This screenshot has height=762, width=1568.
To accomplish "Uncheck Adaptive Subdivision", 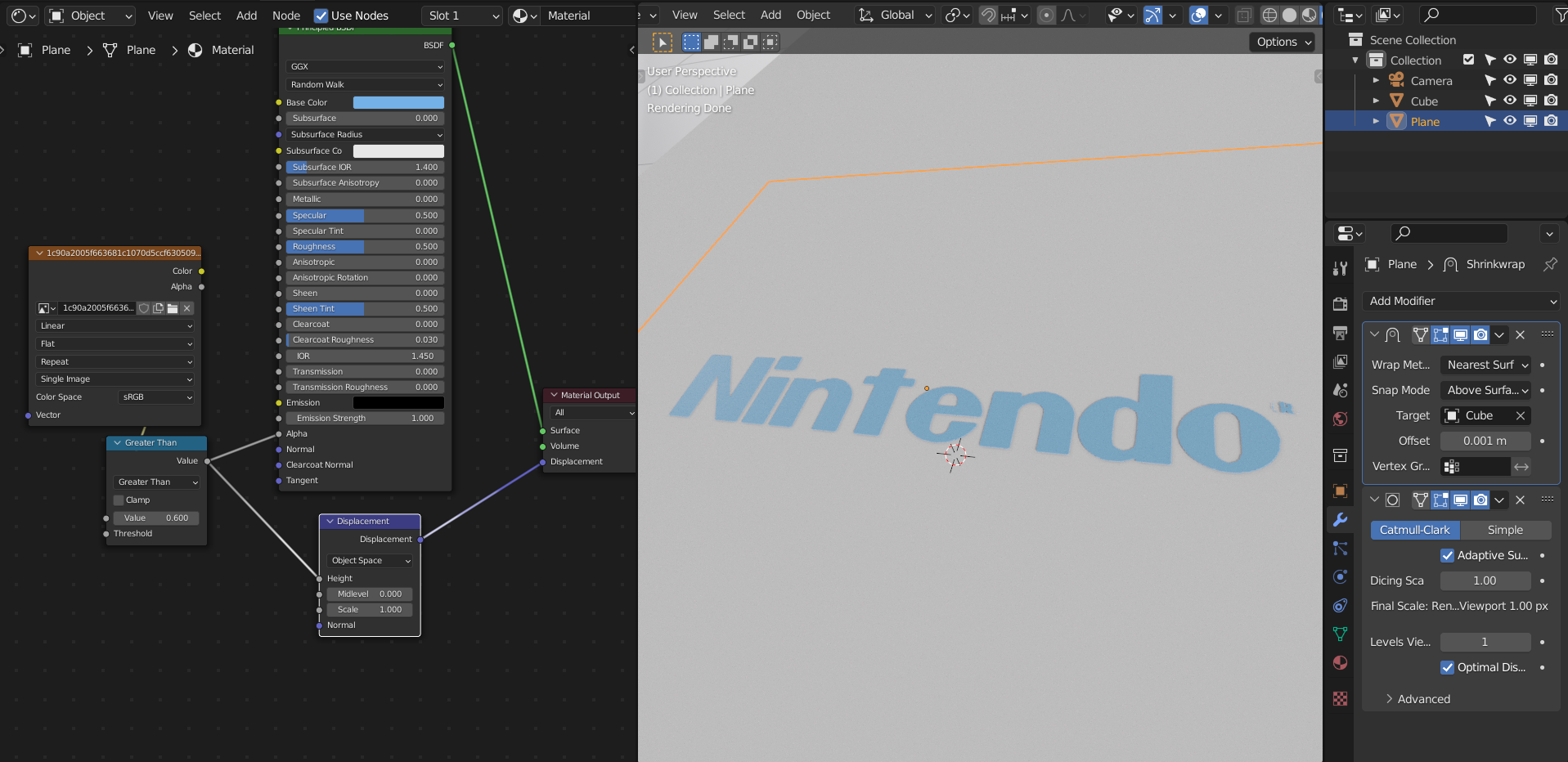I will (1448, 555).
